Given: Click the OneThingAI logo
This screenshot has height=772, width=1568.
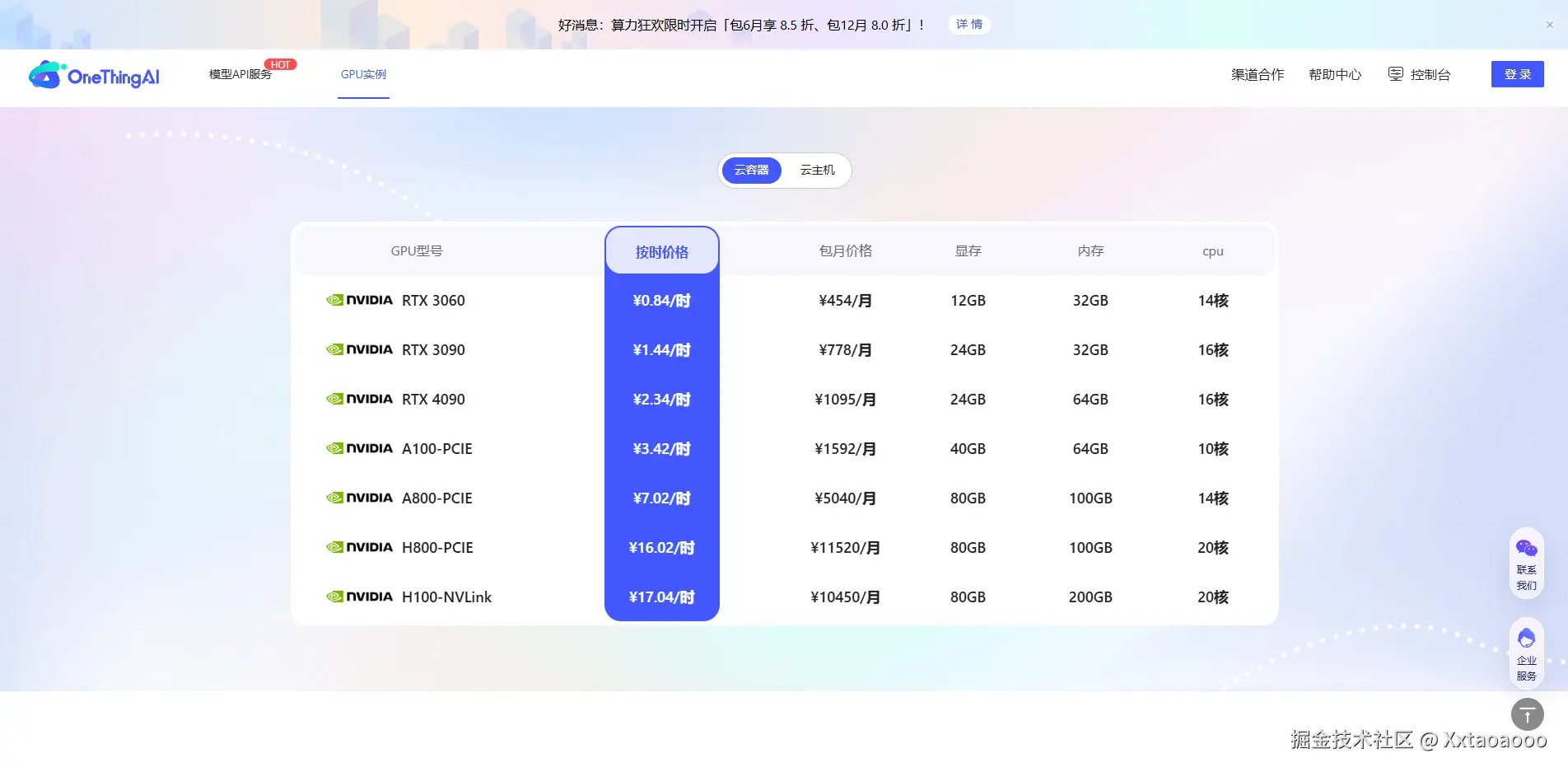Looking at the screenshot, I should point(94,75).
